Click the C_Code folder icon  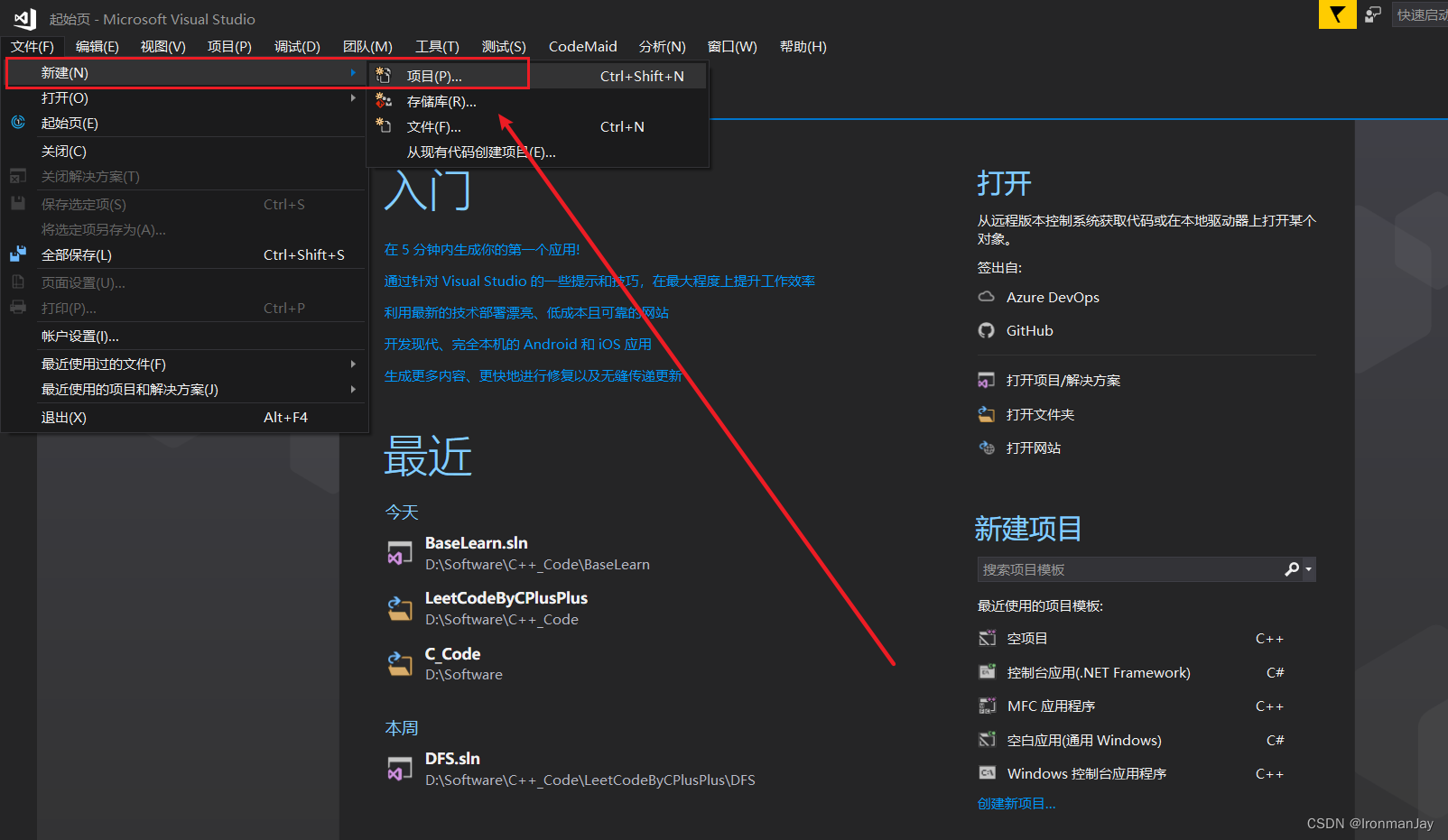click(x=400, y=663)
